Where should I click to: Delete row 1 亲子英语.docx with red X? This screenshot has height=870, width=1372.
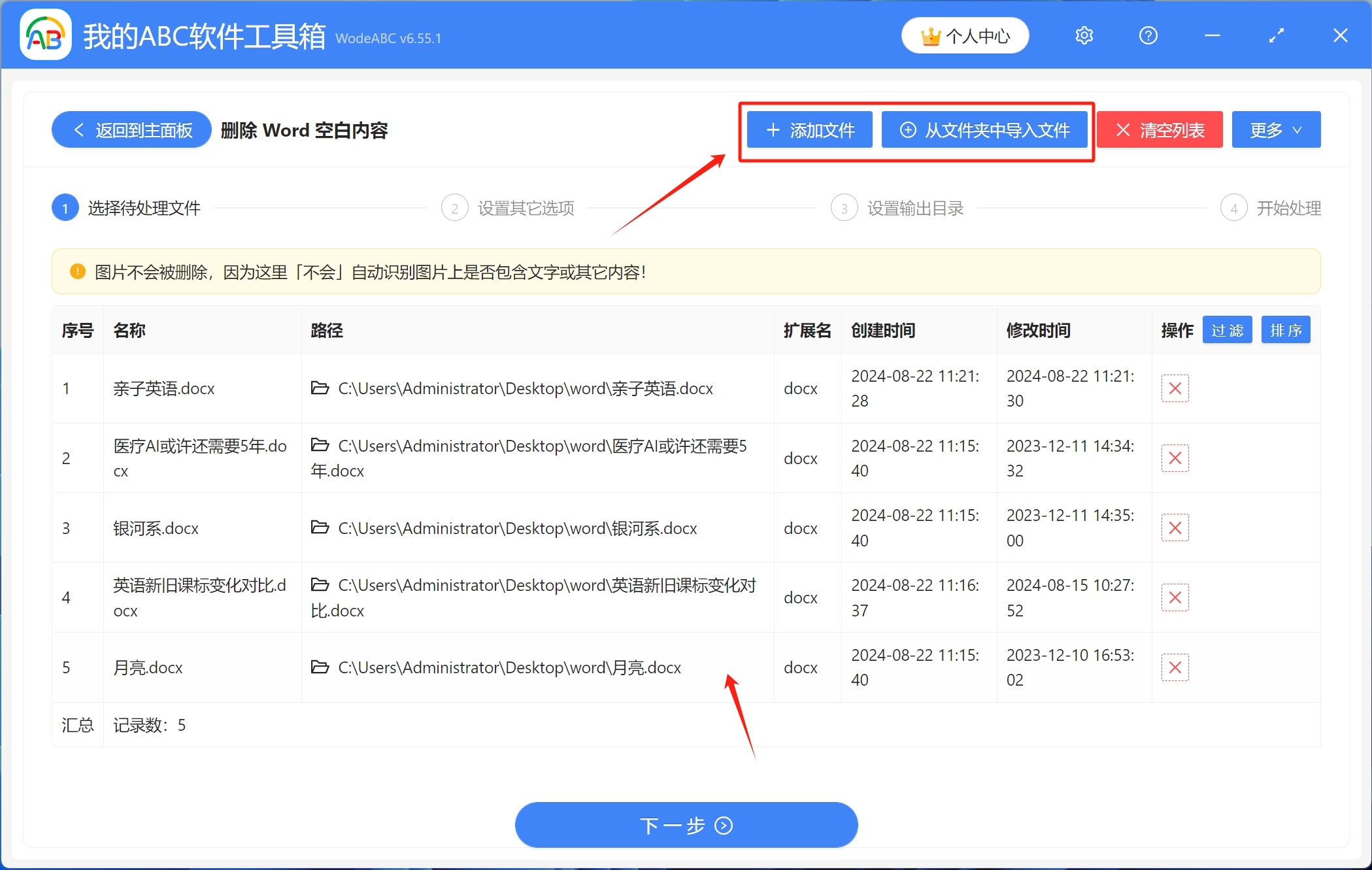coord(1175,388)
